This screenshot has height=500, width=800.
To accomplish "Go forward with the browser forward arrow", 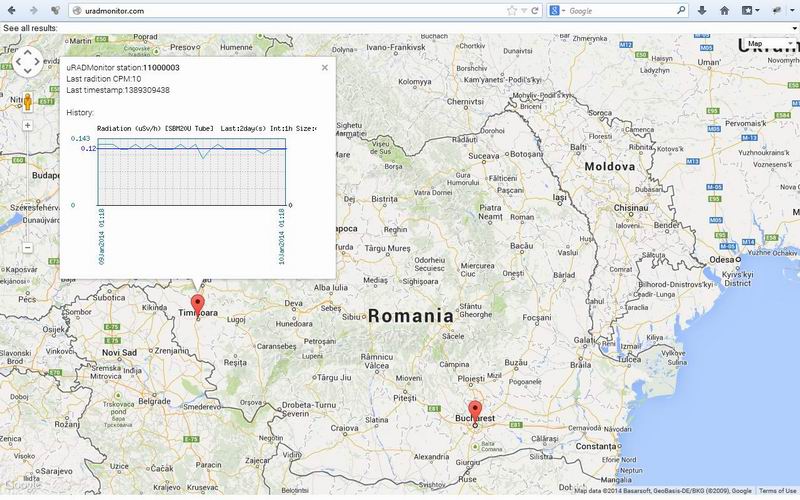I will (33, 10).
